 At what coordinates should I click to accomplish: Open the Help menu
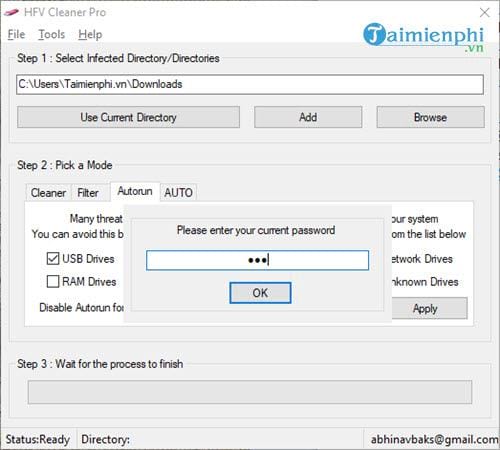click(x=90, y=34)
